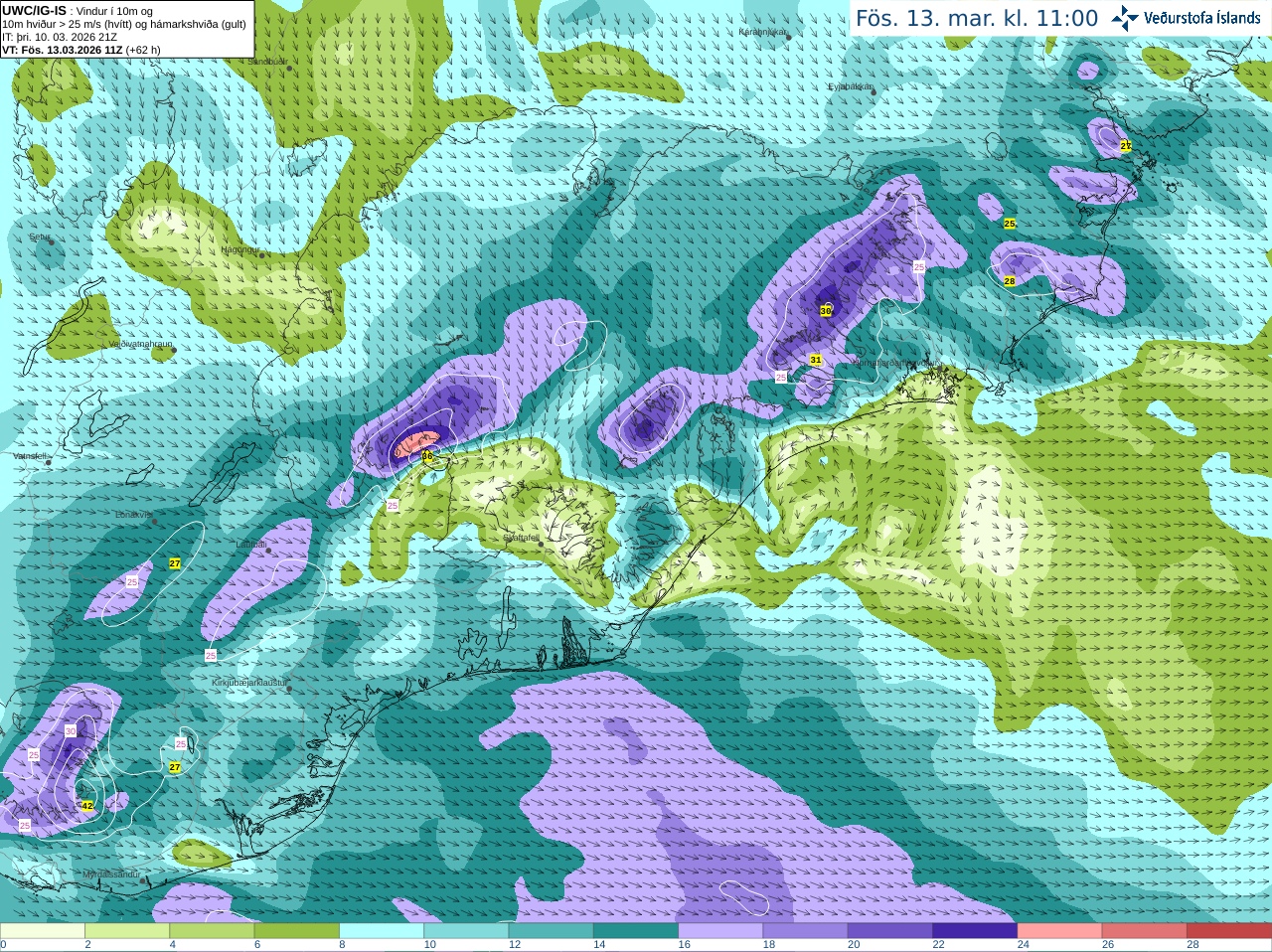The width and height of the screenshot is (1272, 952).
Task: Click the yellow 25 label above the 28 label
Action: (x=1010, y=224)
